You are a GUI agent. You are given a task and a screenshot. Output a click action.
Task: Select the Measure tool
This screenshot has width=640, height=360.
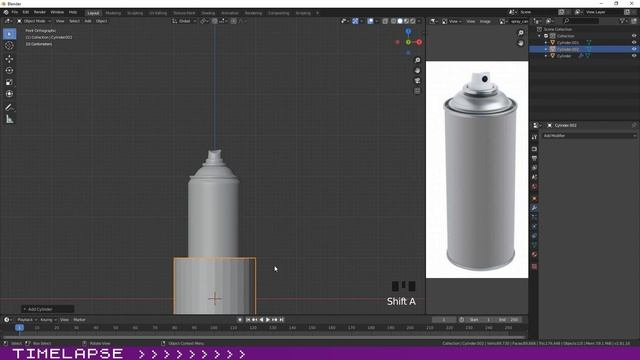(9, 119)
